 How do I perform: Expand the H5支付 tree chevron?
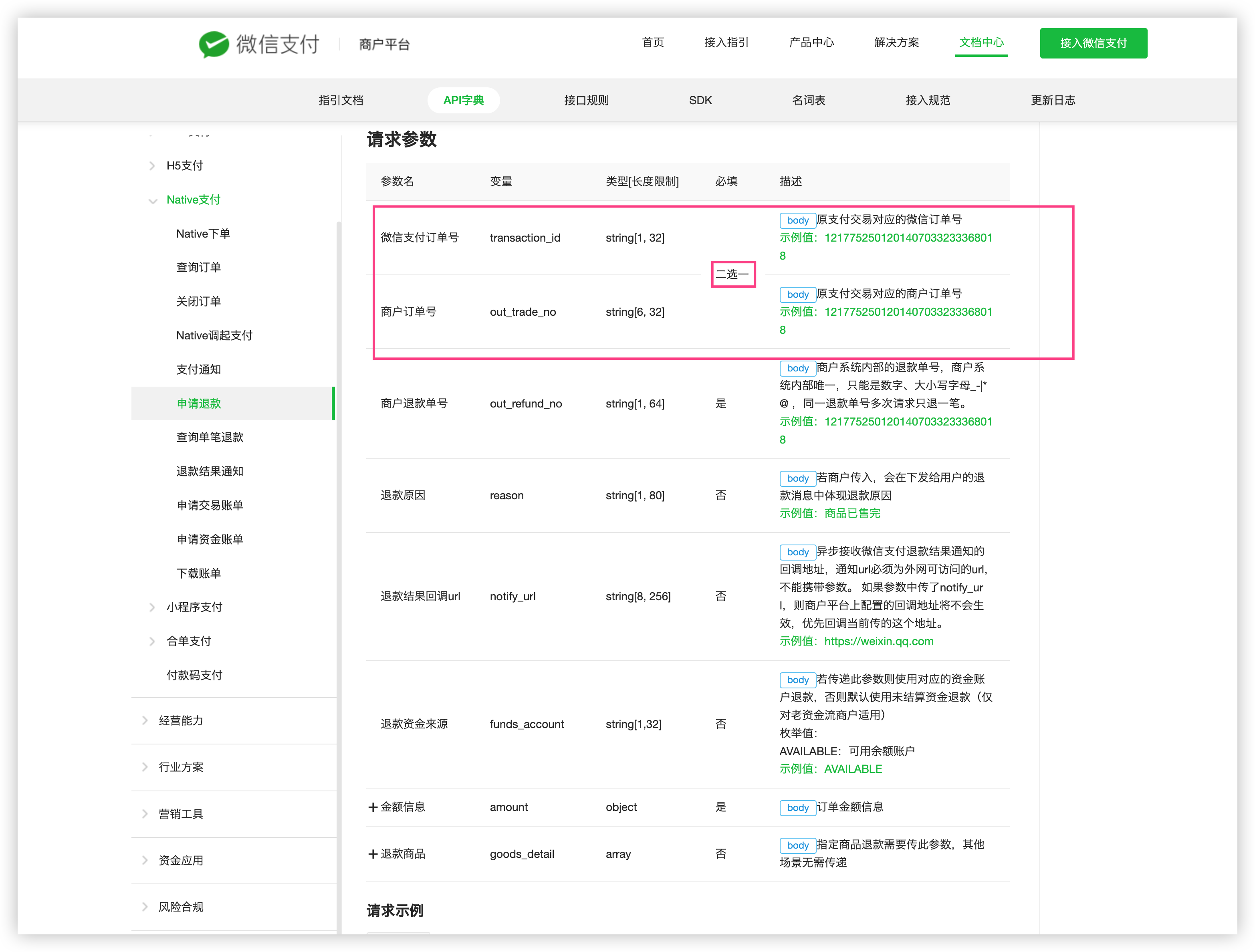click(x=152, y=165)
